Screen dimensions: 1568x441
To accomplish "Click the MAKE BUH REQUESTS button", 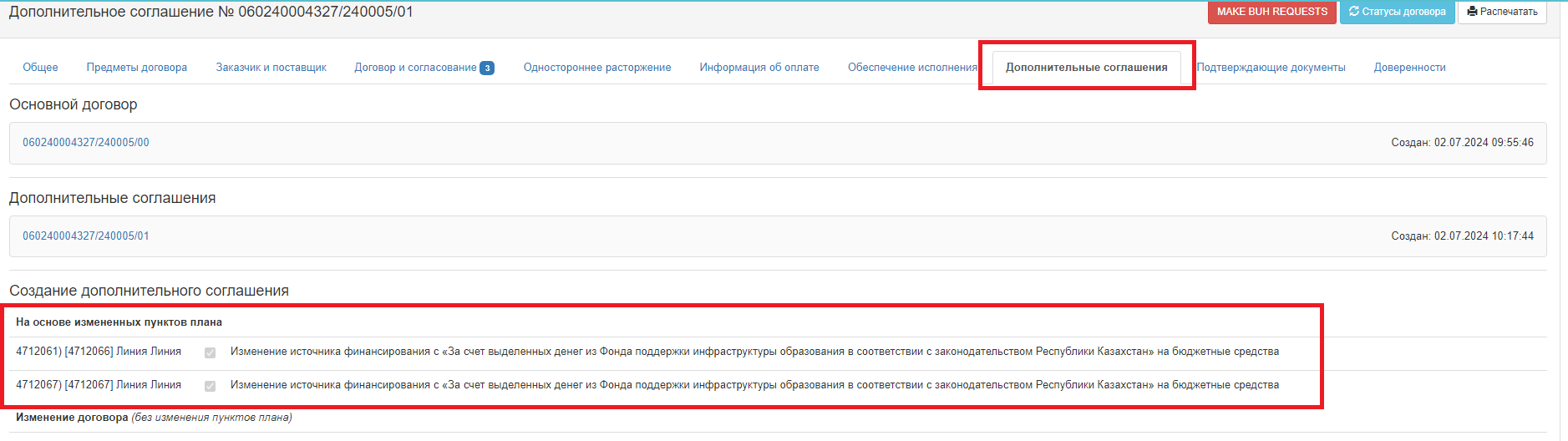I will click(x=1271, y=12).
